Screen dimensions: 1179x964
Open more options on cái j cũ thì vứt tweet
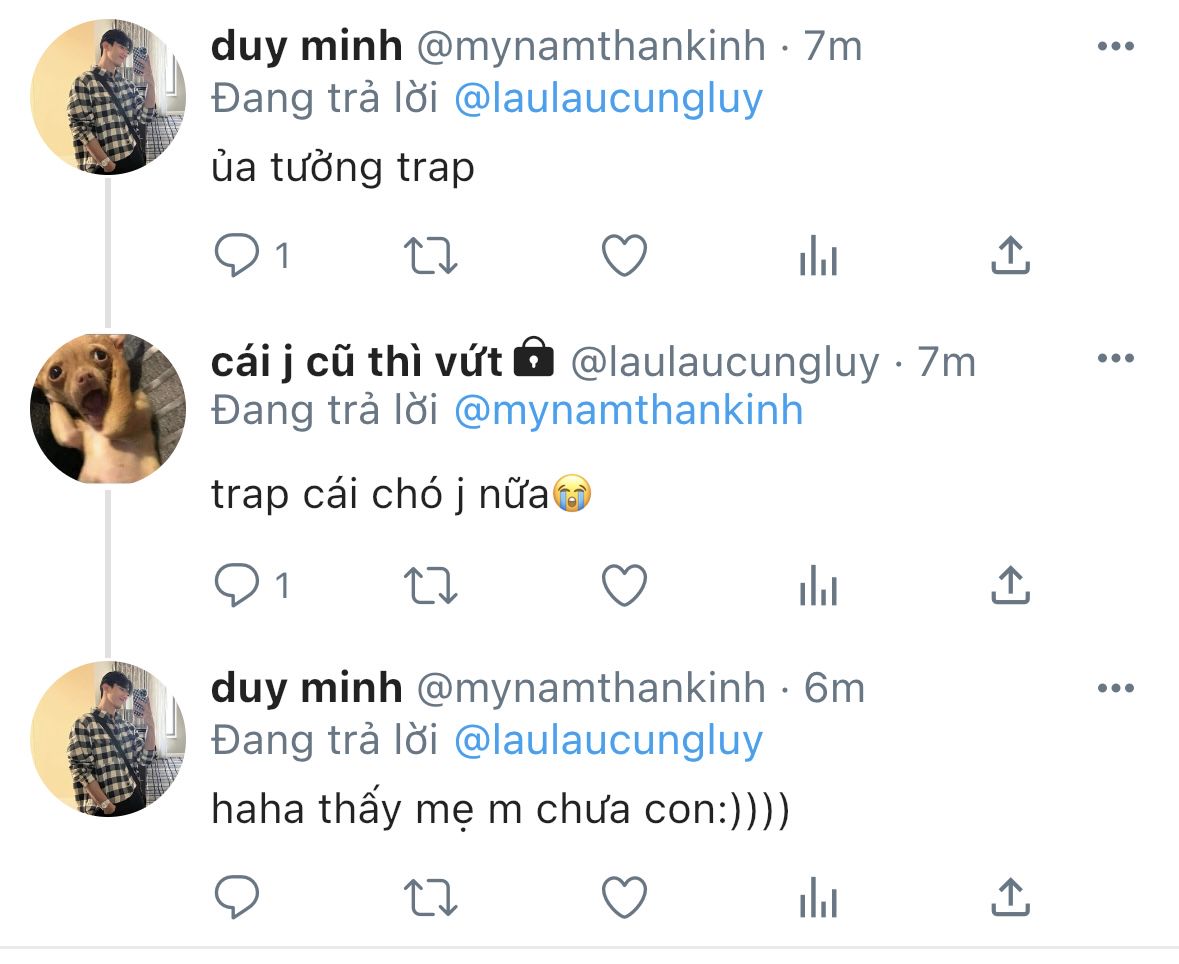(1116, 358)
